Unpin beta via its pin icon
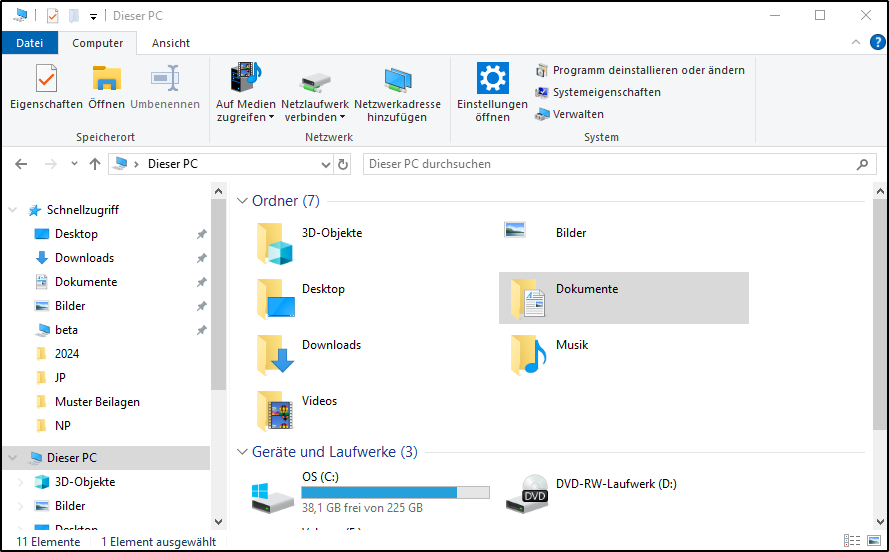Viewport: 889px width, 552px height. point(201,330)
